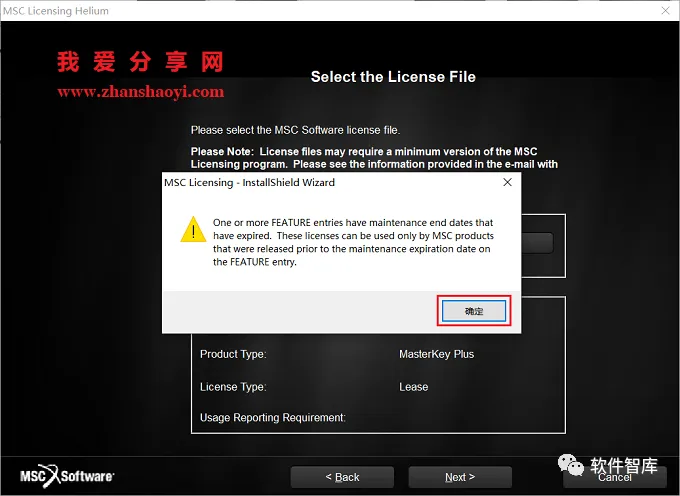The height and width of the screenshot is (496, 680).
Task: Proceed with the Next button
Action: (460, 477)
